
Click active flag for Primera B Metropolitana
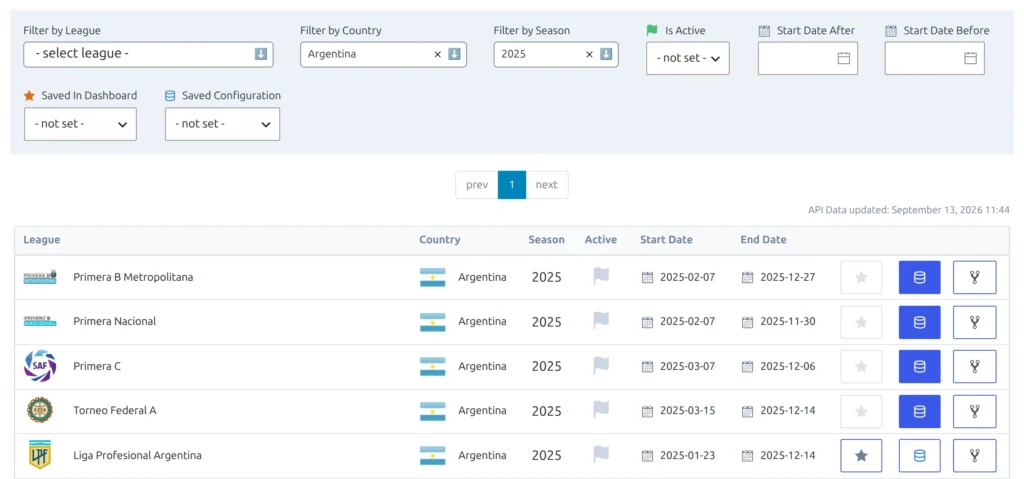(601, 276)
